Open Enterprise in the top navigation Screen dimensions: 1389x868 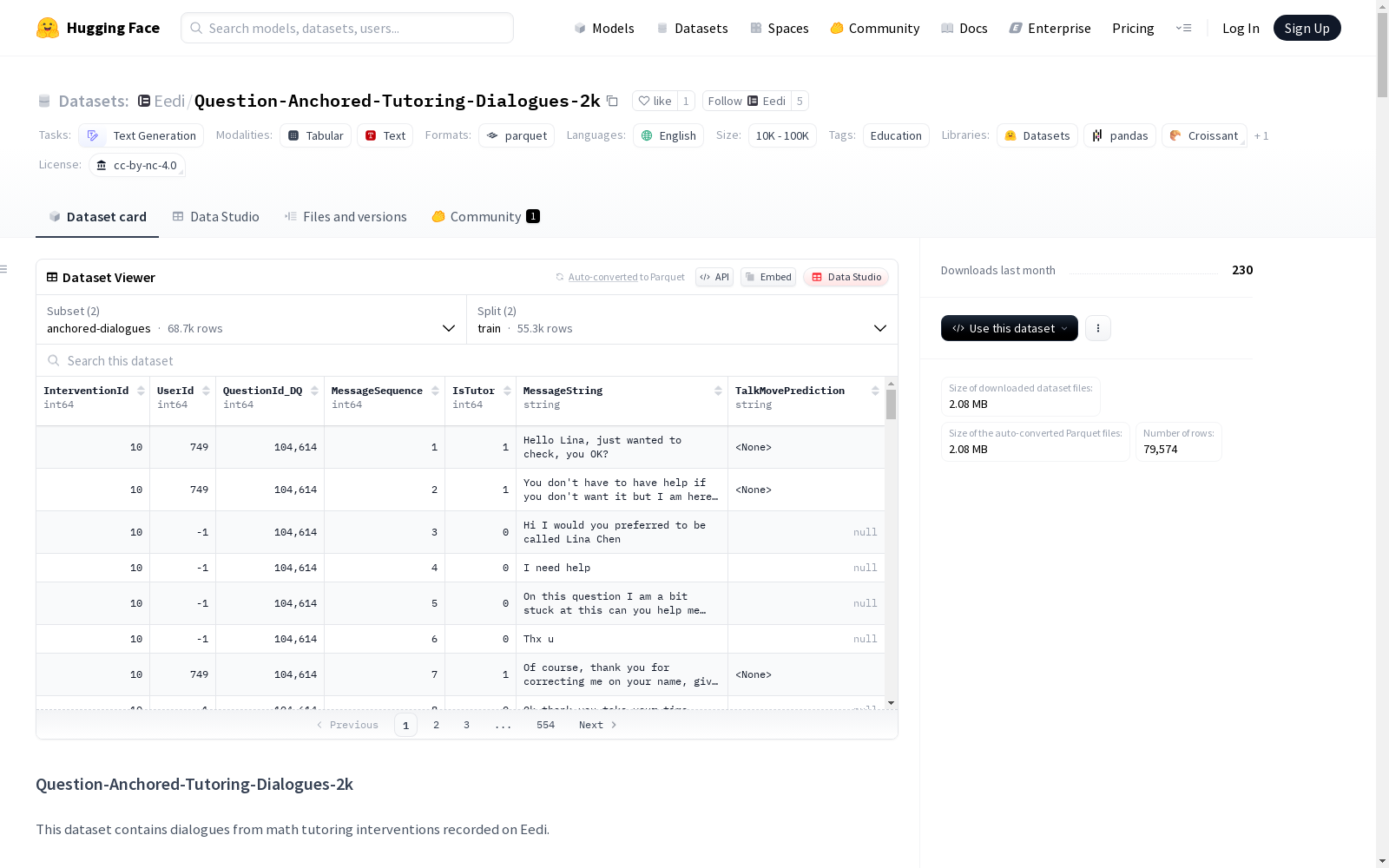(1050, 28)
